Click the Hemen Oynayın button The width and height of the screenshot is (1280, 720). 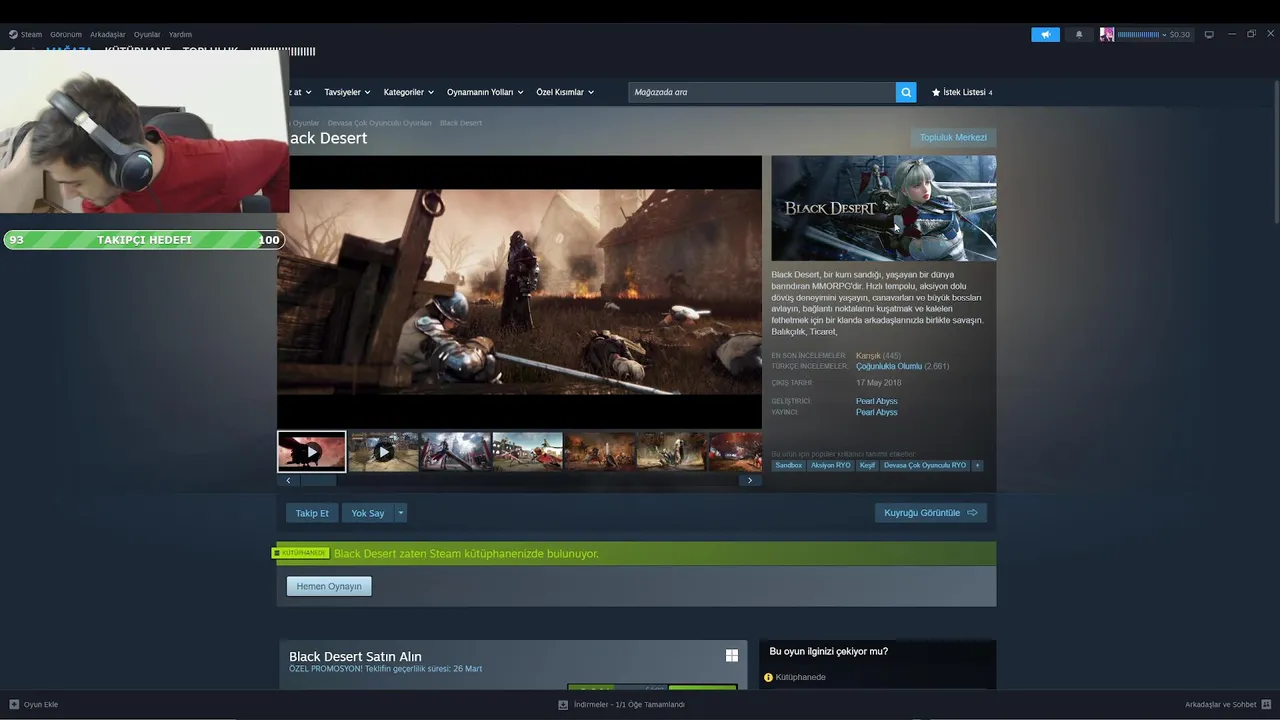click(329, 586)
